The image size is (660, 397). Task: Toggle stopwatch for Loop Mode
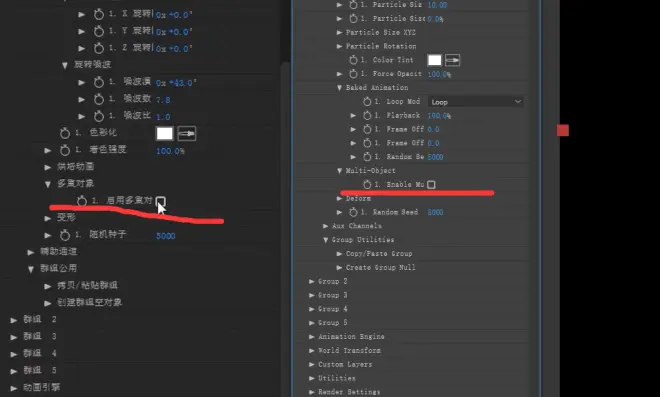tap(367, 101)
